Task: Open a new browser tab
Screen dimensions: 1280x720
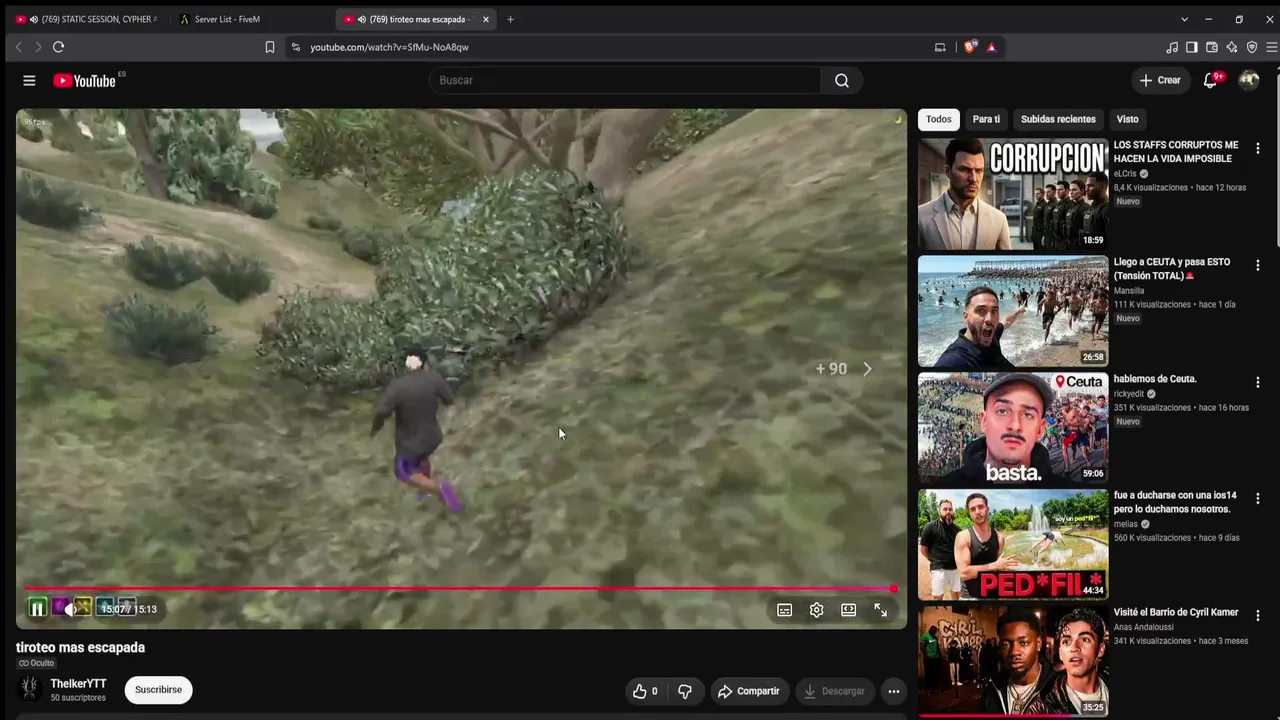Action: click(510, 19)
